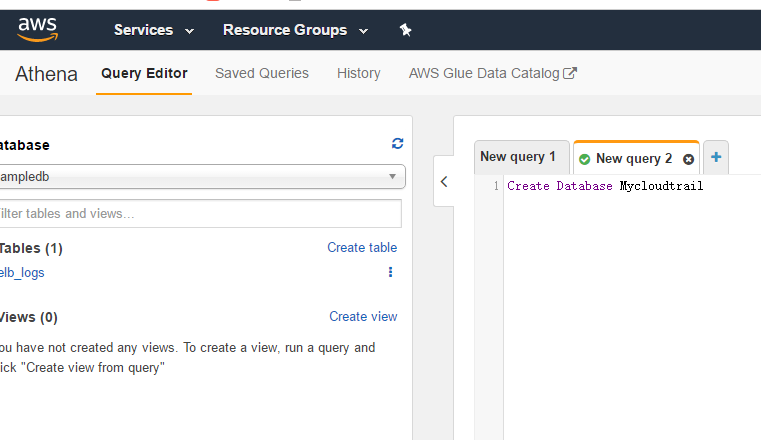Click the pin shortcut icon in navbar
Image resolution: width=761 pixels, height=440 pixels.
[x=405, y=30]
